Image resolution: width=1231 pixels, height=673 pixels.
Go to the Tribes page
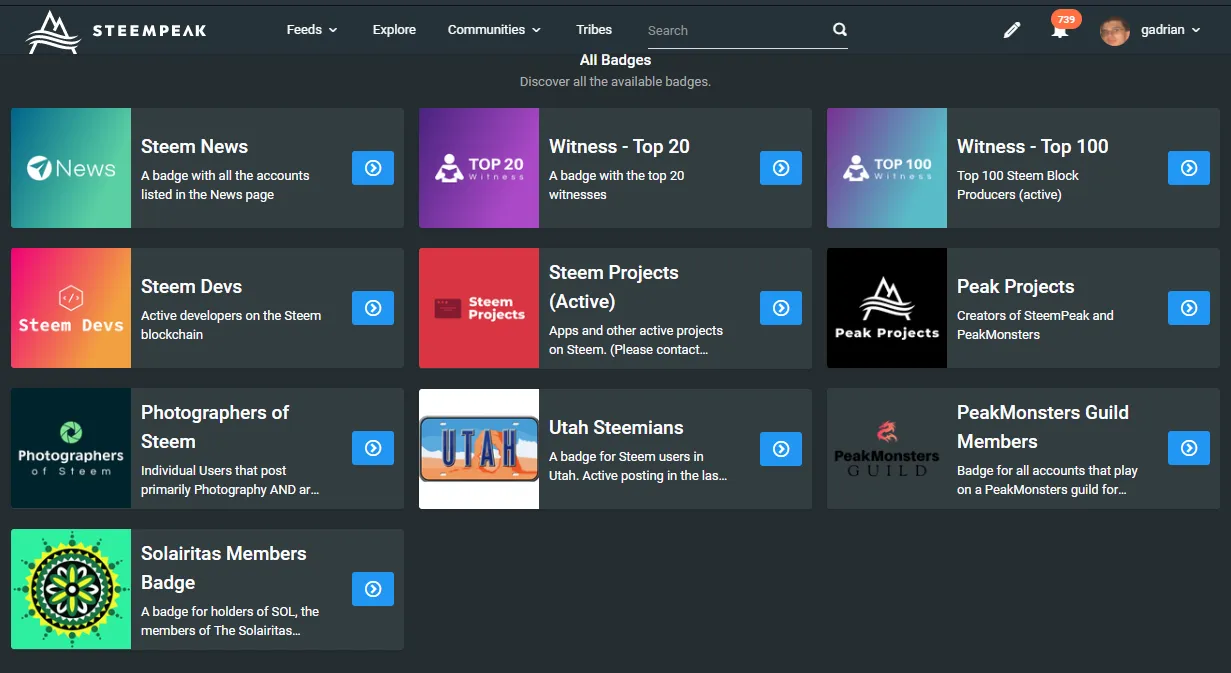[x=594, y=30]
